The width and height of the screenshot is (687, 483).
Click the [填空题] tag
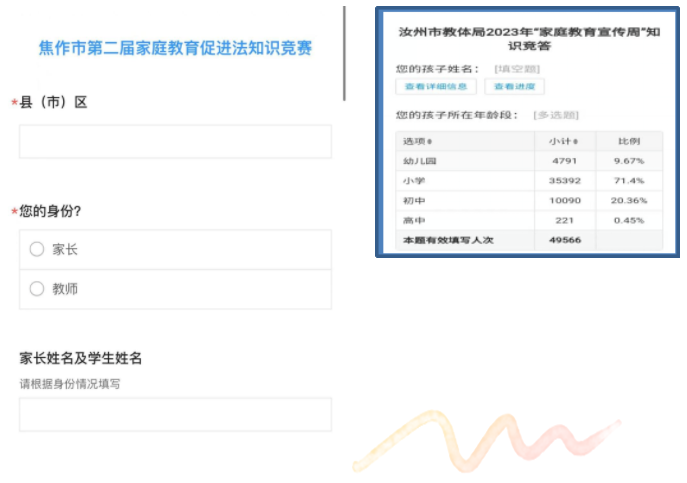click(x=517, y=69)
